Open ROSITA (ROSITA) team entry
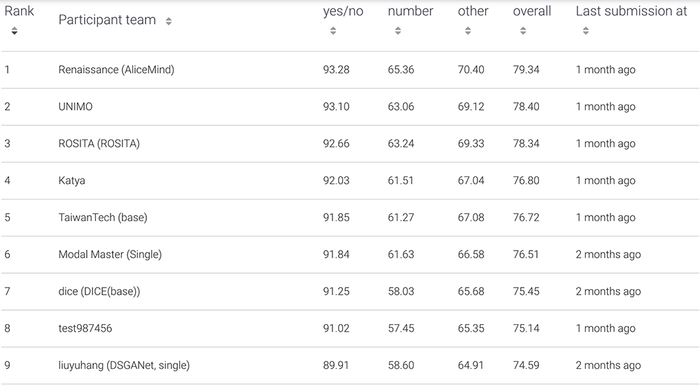The width and height of the screenshot is (700, 385). (99, 143)
